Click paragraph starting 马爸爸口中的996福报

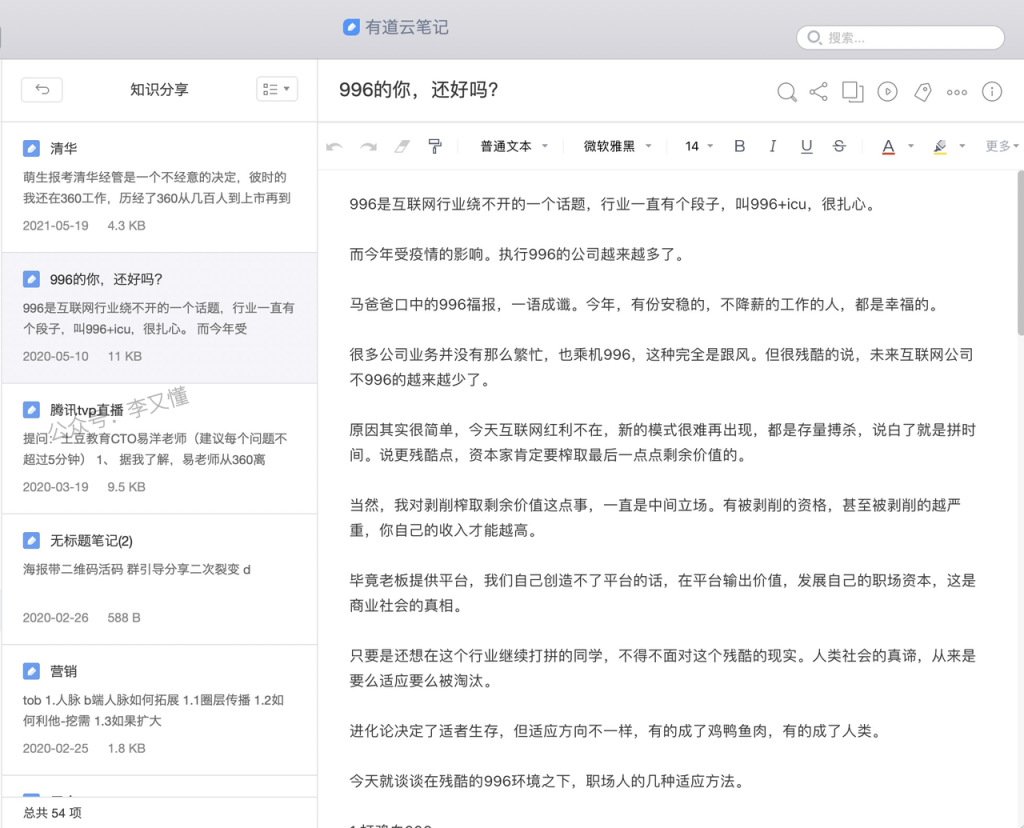[645, 304]
